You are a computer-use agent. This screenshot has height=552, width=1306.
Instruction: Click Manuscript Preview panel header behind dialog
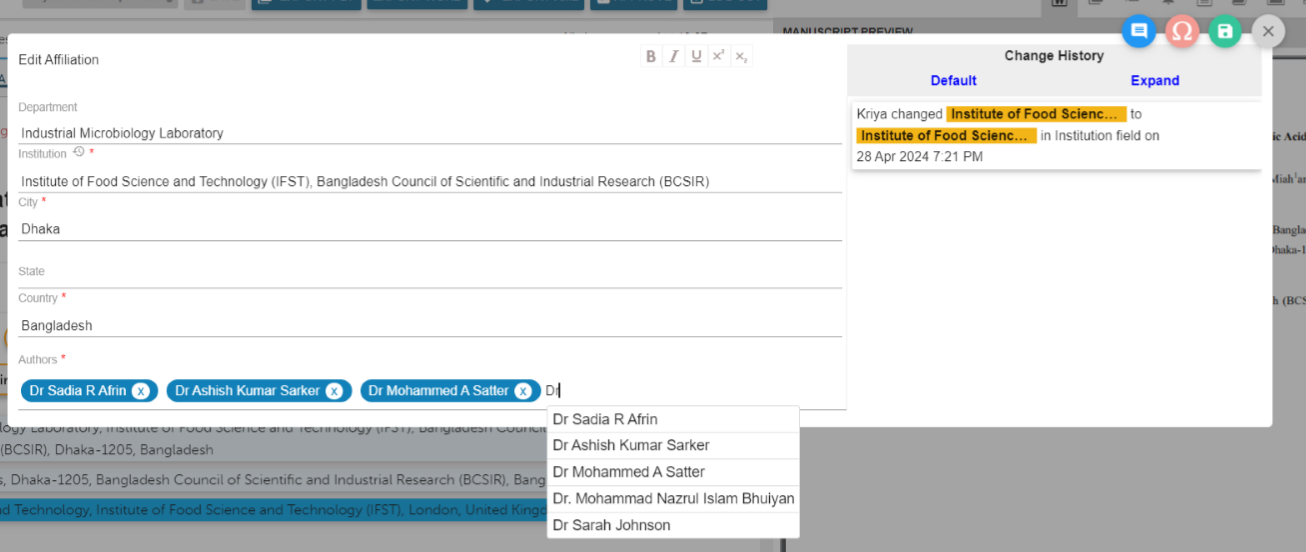click(x=846, y=31)
